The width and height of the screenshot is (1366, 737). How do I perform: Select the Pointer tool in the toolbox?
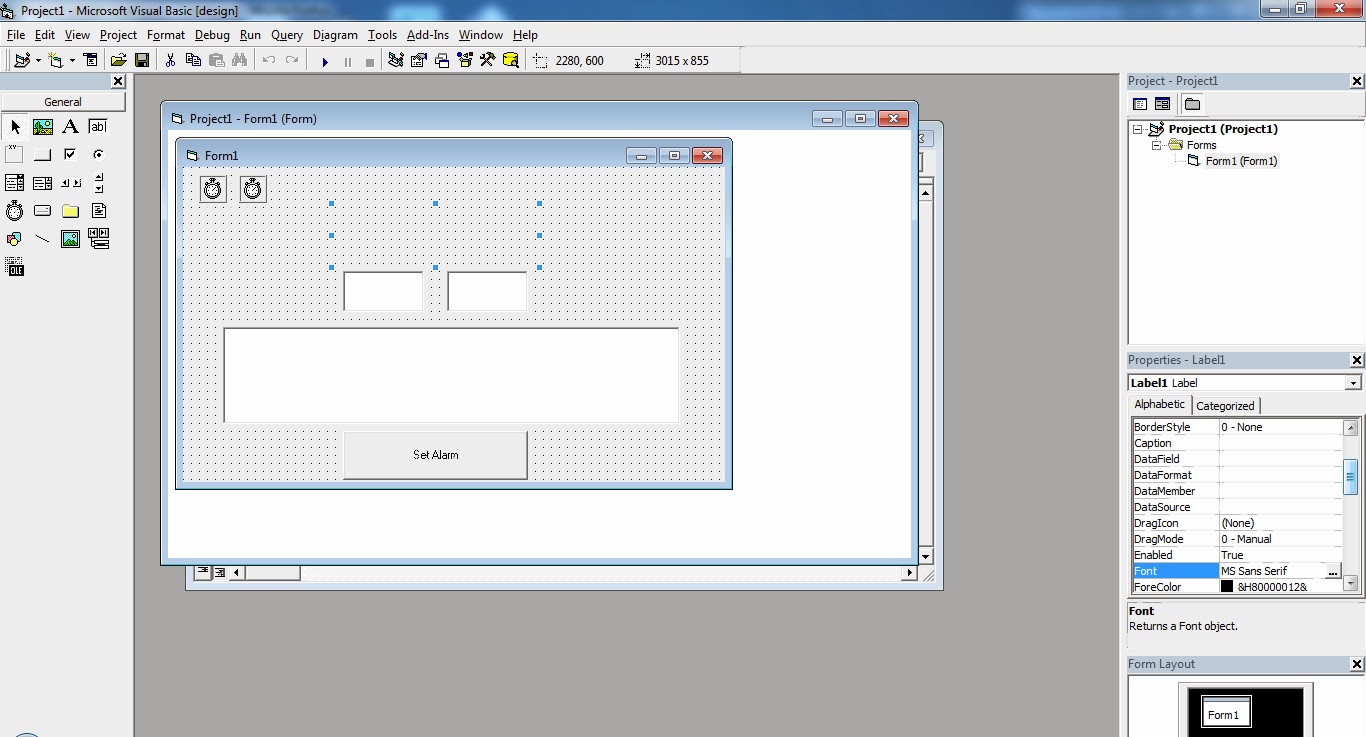pyautogui.click(x=14, y=127)
